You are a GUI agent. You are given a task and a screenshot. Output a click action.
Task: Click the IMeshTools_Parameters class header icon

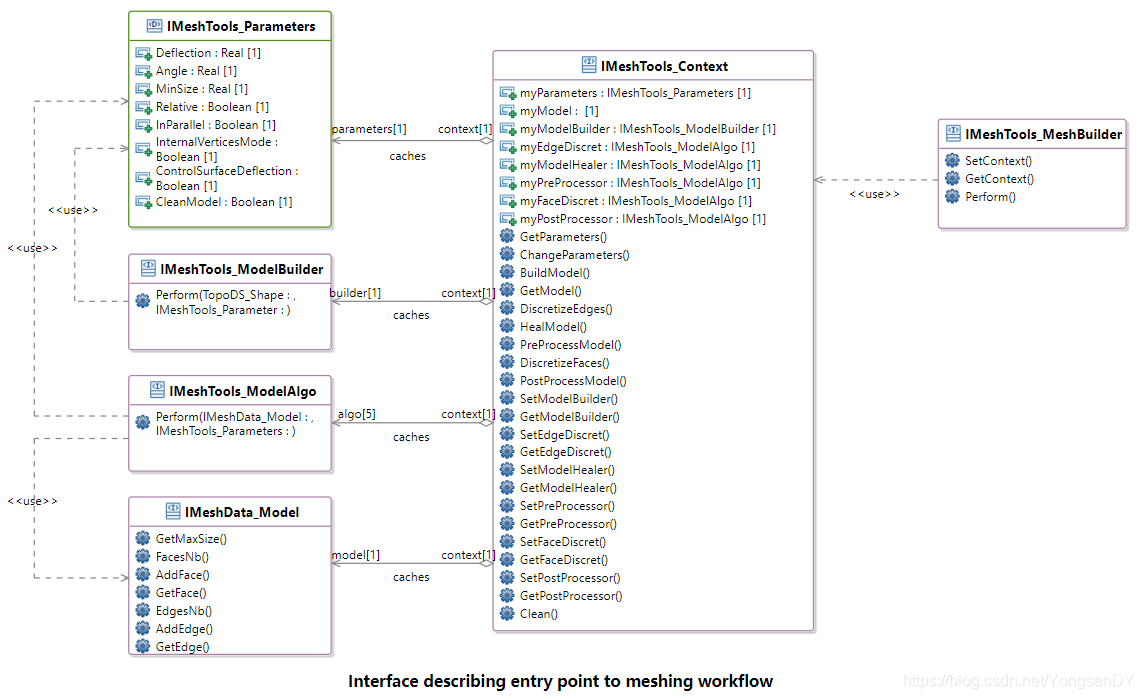154,26
